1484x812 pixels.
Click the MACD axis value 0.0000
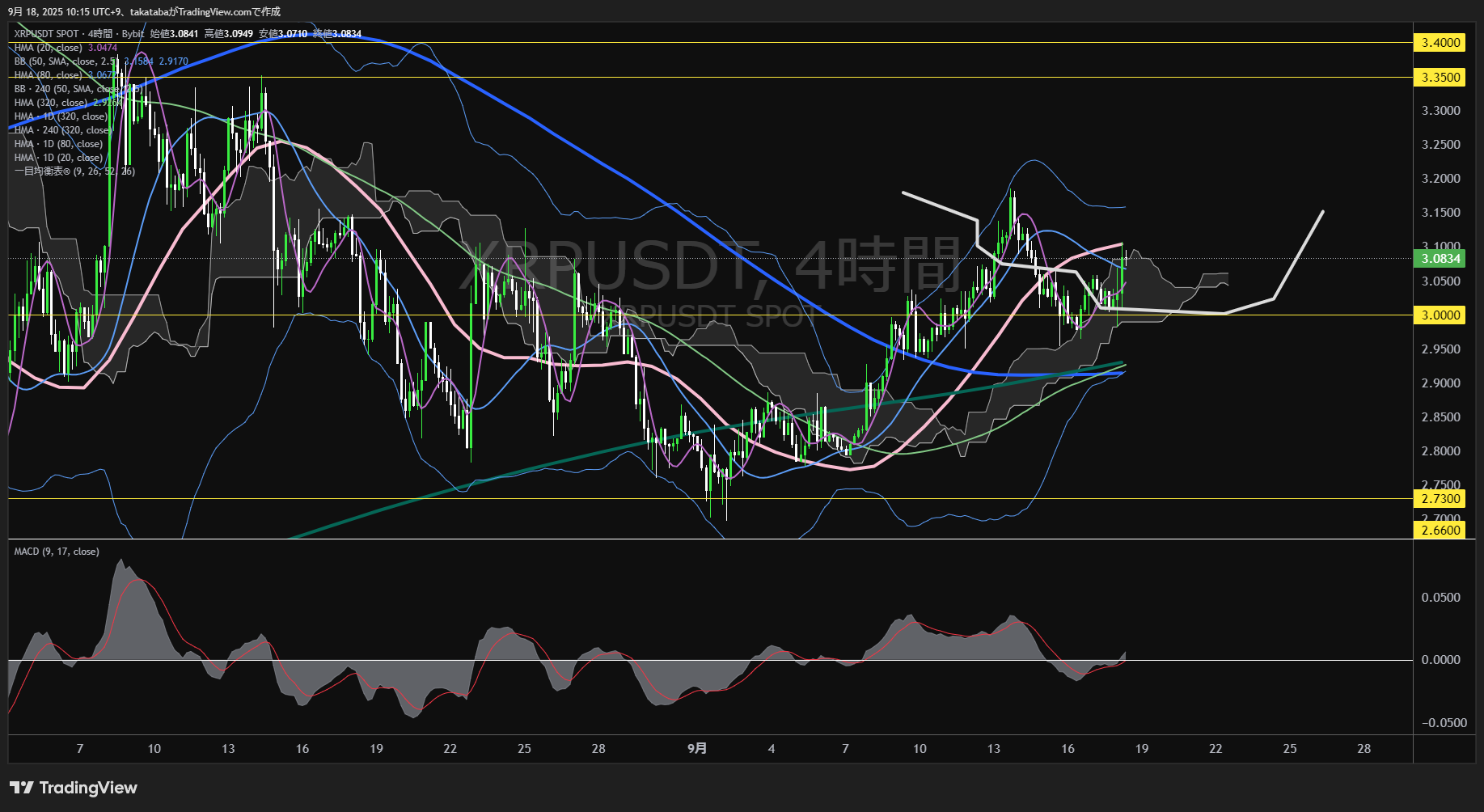coord(1441,660)
